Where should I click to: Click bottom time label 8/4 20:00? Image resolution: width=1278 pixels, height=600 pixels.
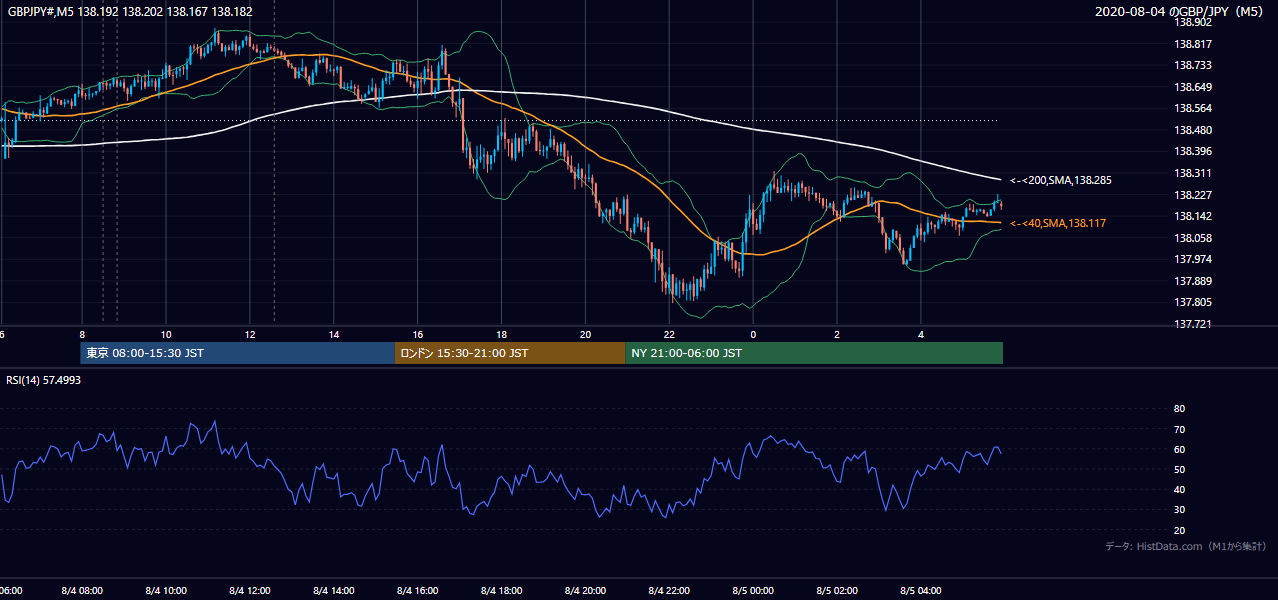click(585, 591)
